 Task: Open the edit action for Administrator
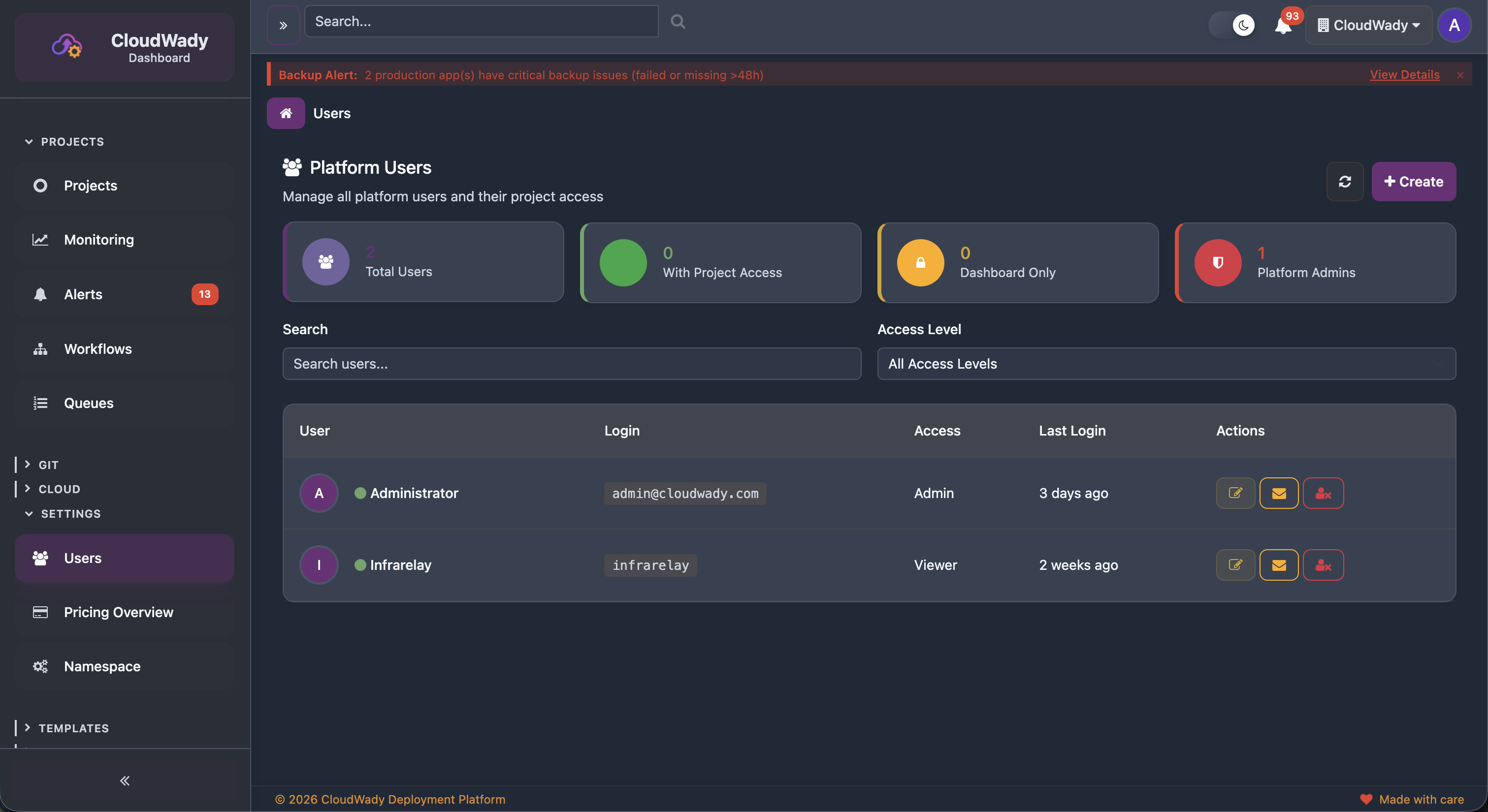[1235, 493]
